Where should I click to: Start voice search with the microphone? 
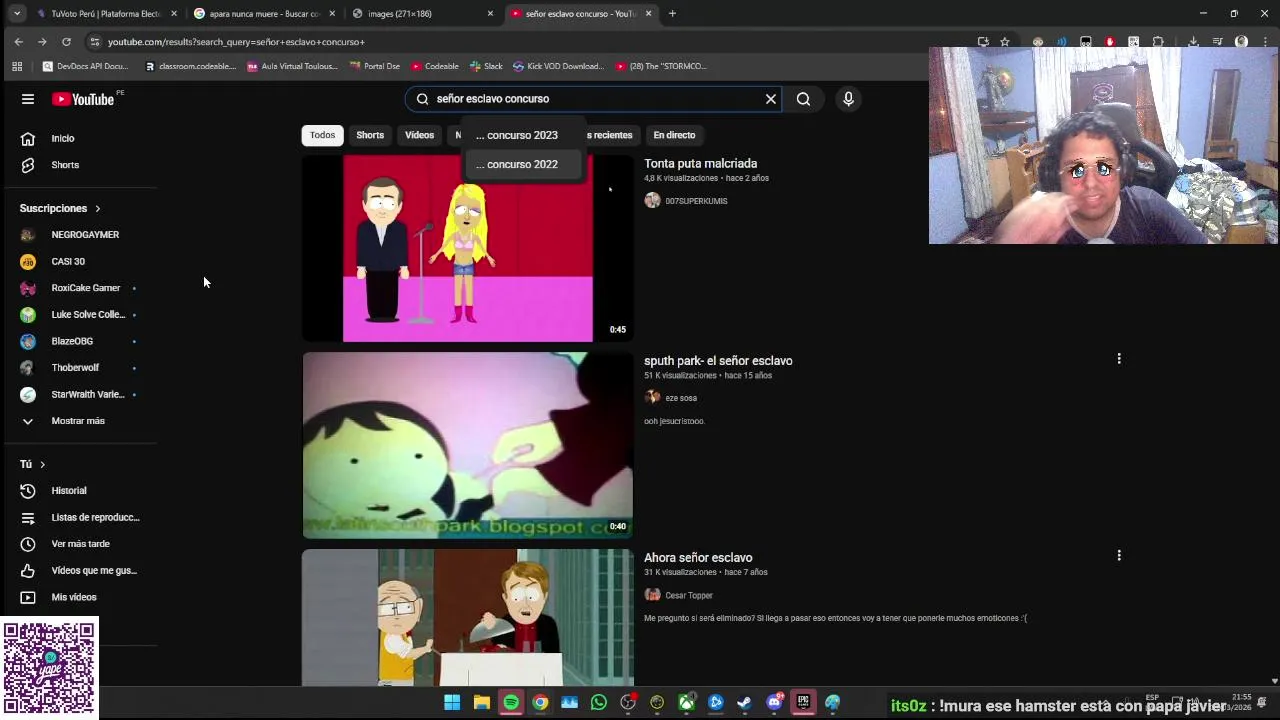point(848,99)
